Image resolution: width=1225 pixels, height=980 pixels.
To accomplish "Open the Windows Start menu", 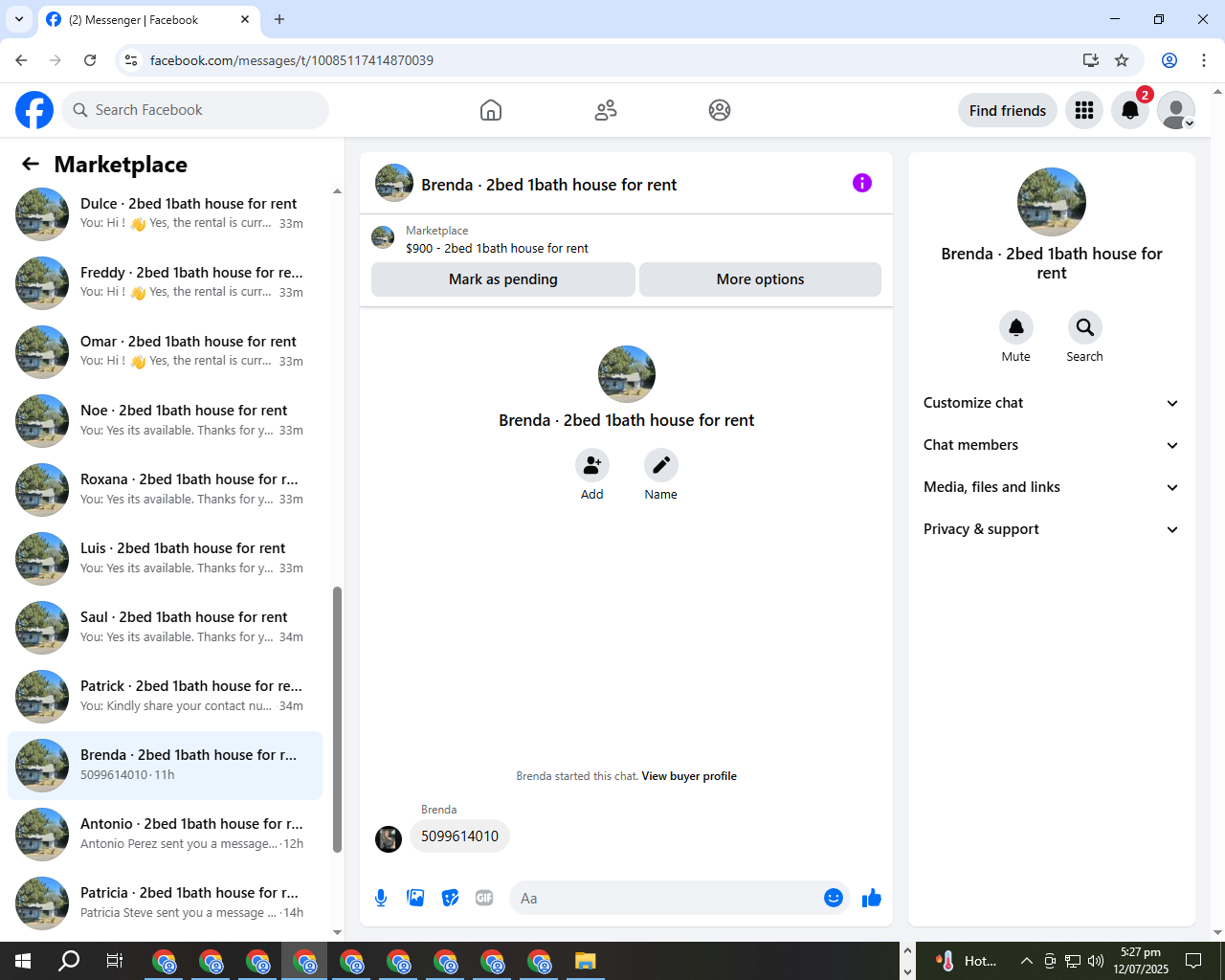I will (23, 961).
